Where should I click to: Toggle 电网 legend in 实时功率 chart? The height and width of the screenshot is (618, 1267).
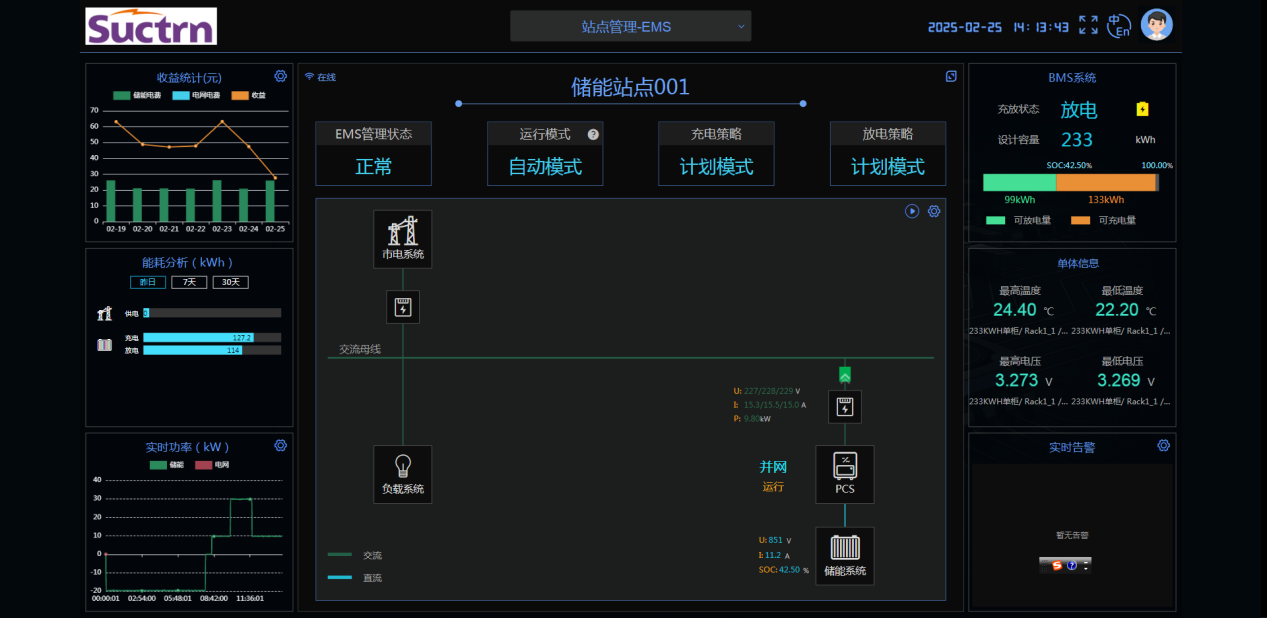[x=212, y=465]
